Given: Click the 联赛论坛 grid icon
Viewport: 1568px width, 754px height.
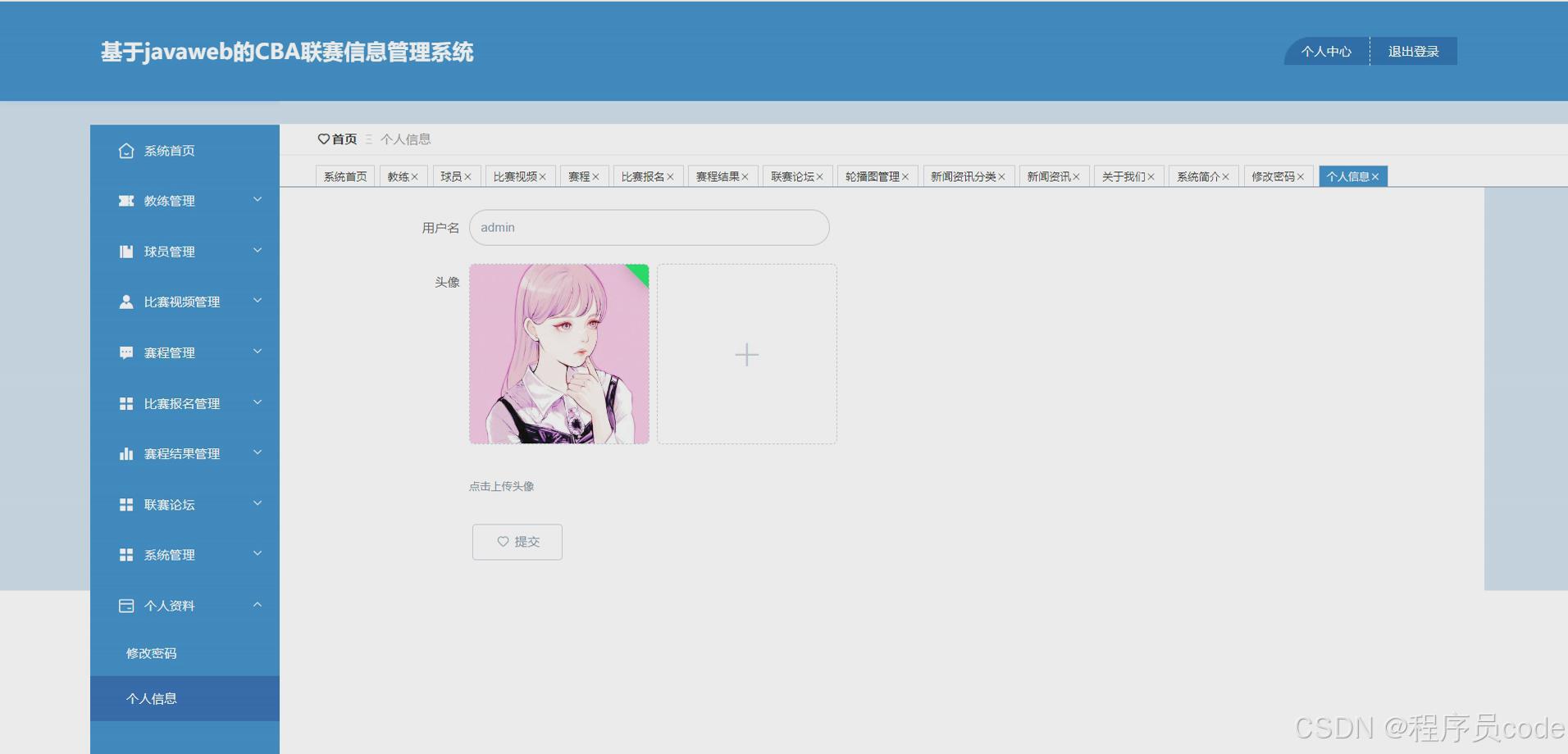Looking at the screenshot, I should tap(125, 504).
